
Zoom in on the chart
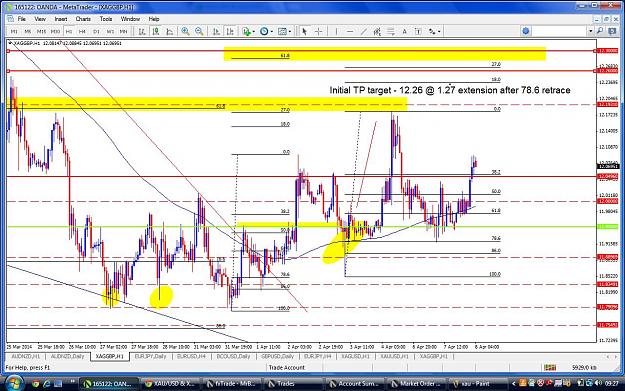pyautogui.click(x=185, y=31)
